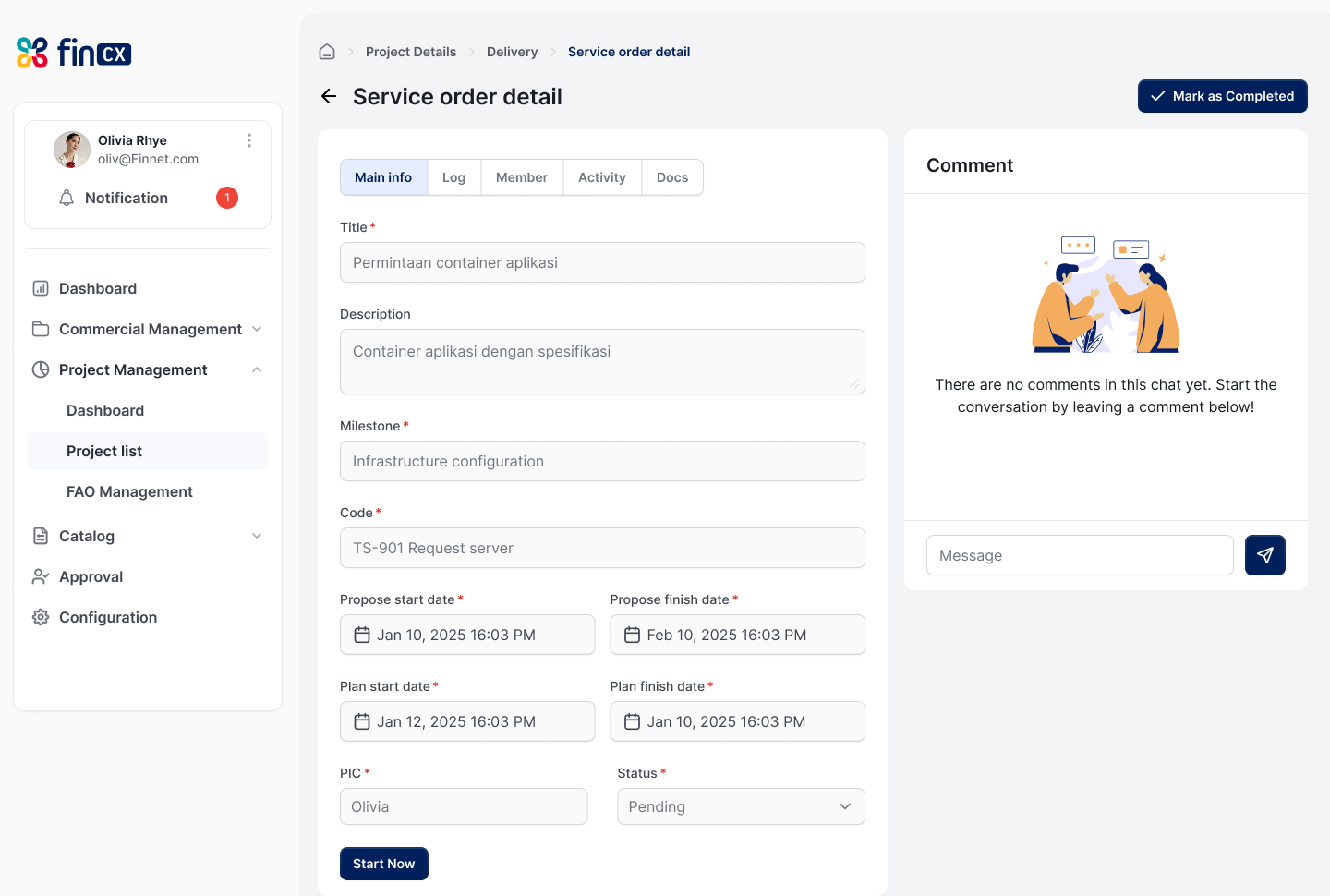Click the fincx logo
The height and width of the screenshot is (896, 1330).
click(74, 53)
